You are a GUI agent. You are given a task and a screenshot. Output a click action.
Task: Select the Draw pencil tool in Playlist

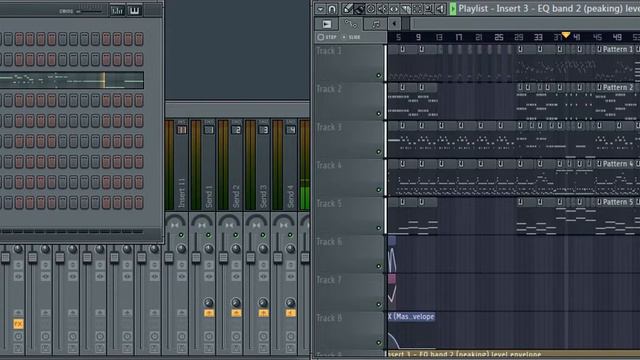tap(348, 9)
